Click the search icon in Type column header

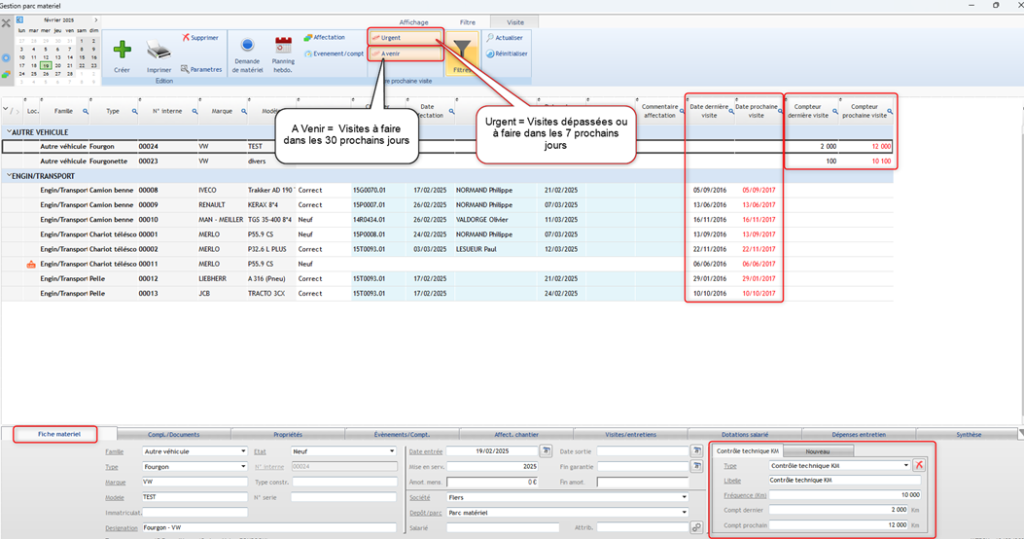point(135,111)
